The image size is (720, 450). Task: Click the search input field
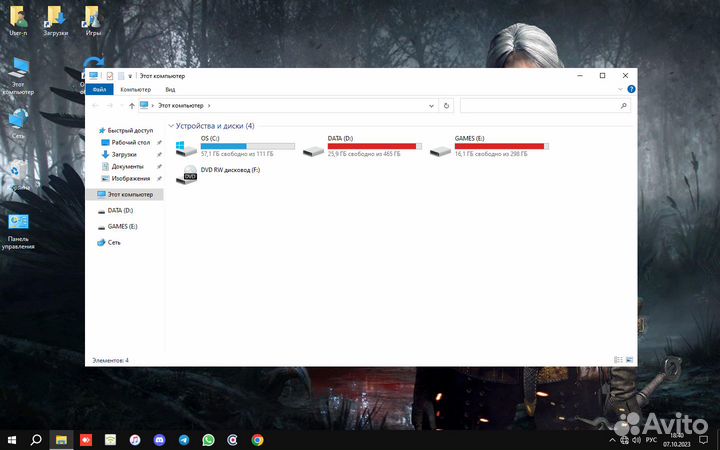pos(545,105)
